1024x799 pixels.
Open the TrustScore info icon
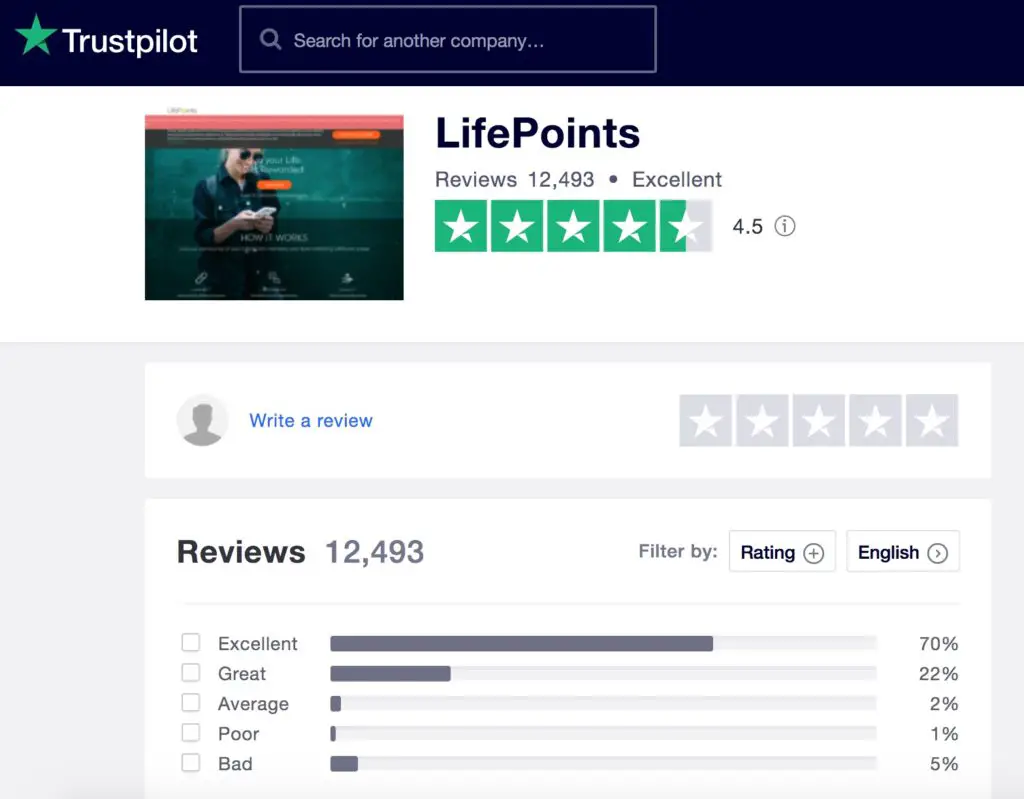click(785, 226)
